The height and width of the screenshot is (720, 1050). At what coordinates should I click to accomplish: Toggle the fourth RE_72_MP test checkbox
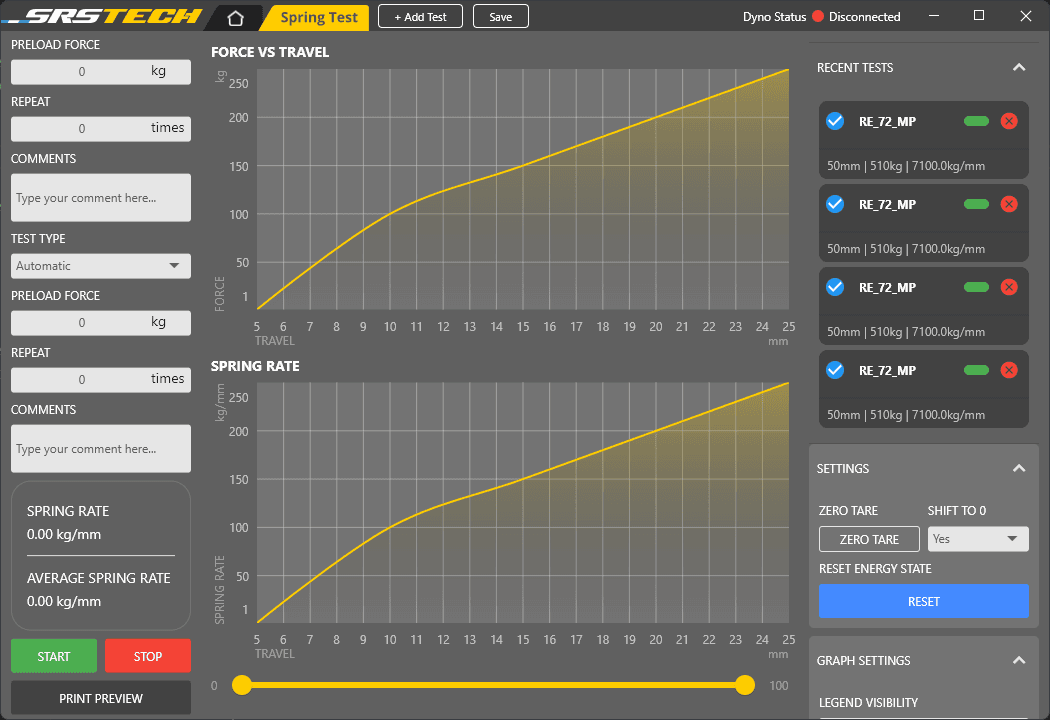click(835, 370)
